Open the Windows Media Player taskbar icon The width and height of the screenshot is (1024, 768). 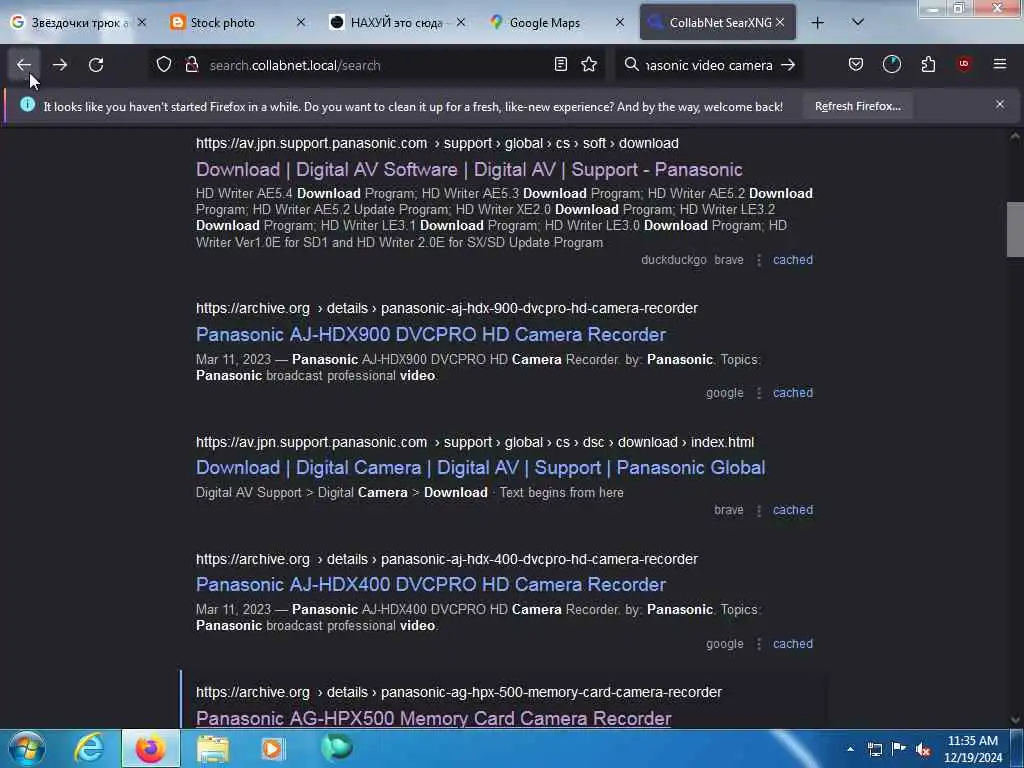(x=273, y=749)
